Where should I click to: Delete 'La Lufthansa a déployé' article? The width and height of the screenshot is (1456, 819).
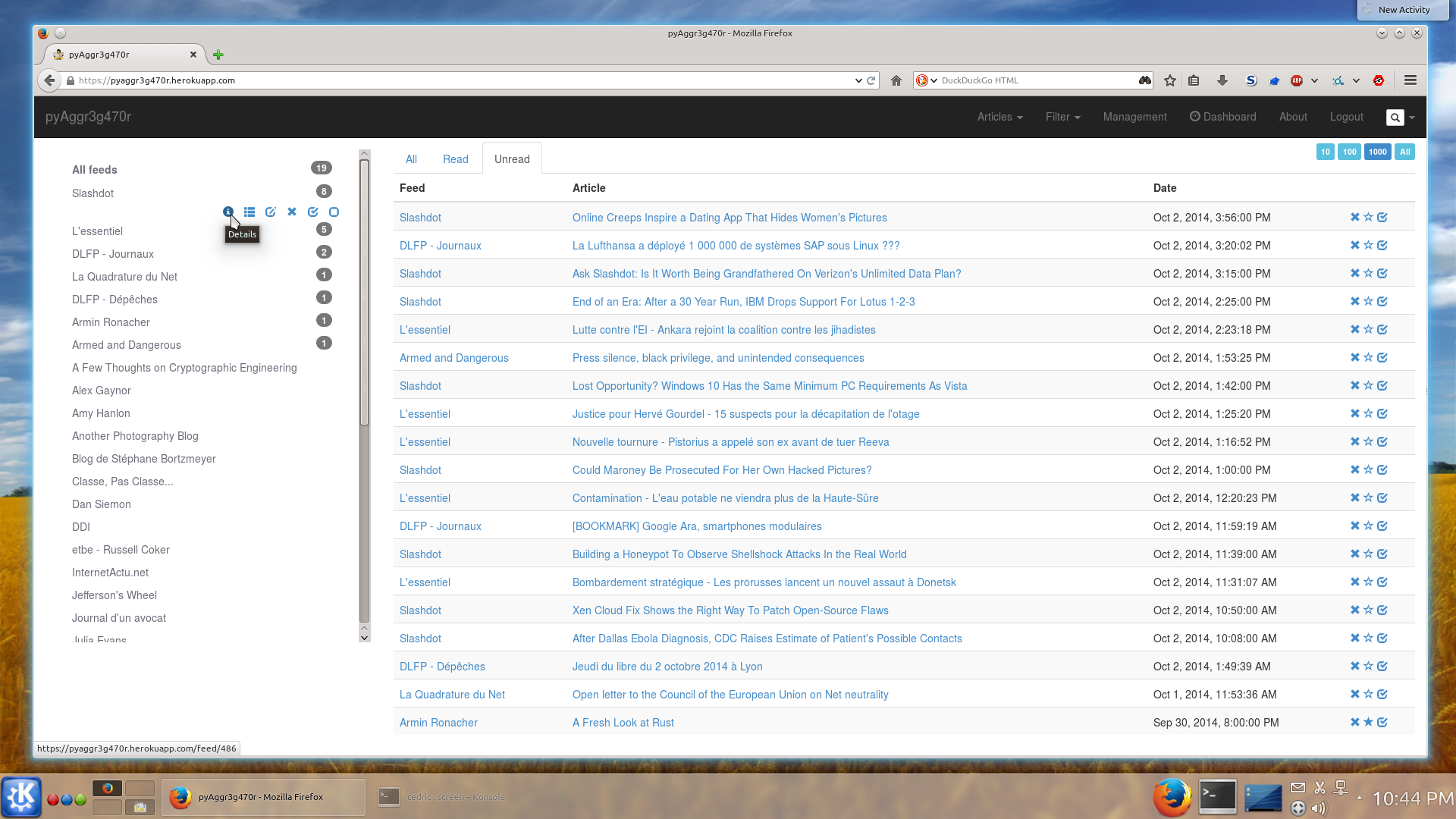pyautogui.click(x=1355, y=246)
